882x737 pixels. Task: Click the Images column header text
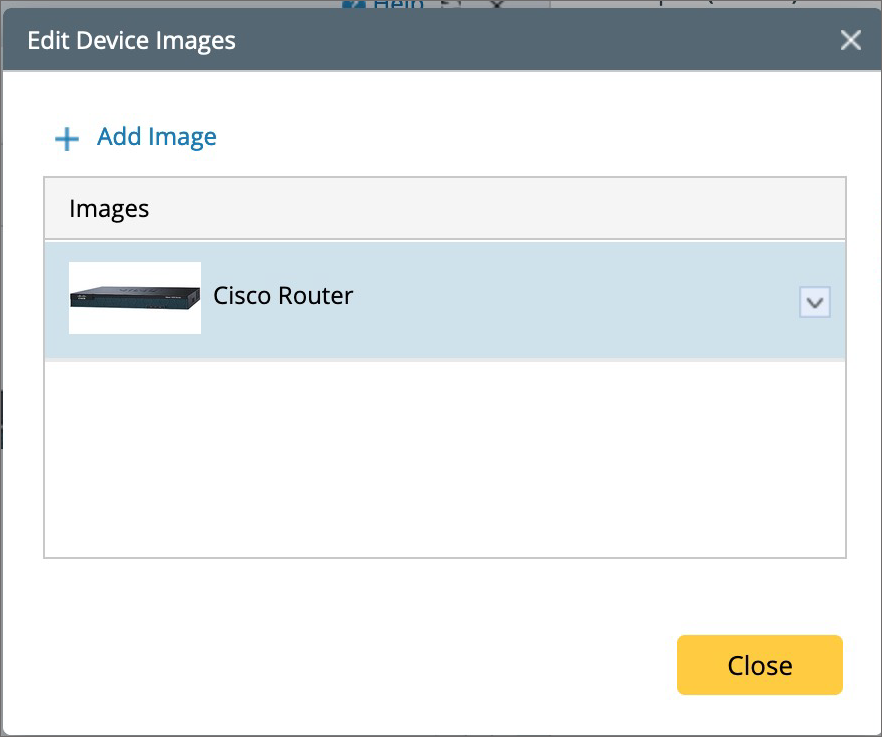point(109,209)
